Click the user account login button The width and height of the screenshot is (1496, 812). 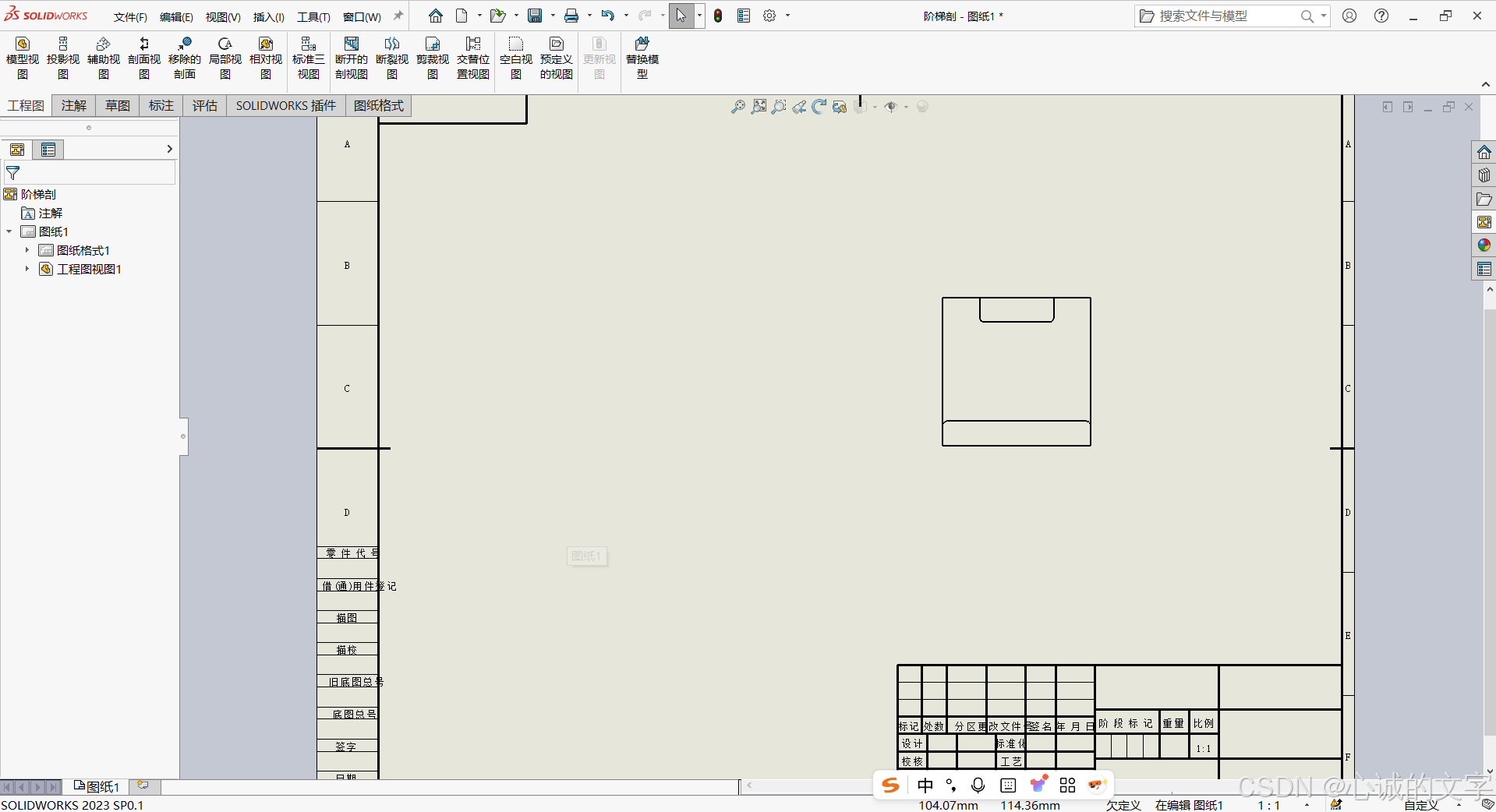1349,16
